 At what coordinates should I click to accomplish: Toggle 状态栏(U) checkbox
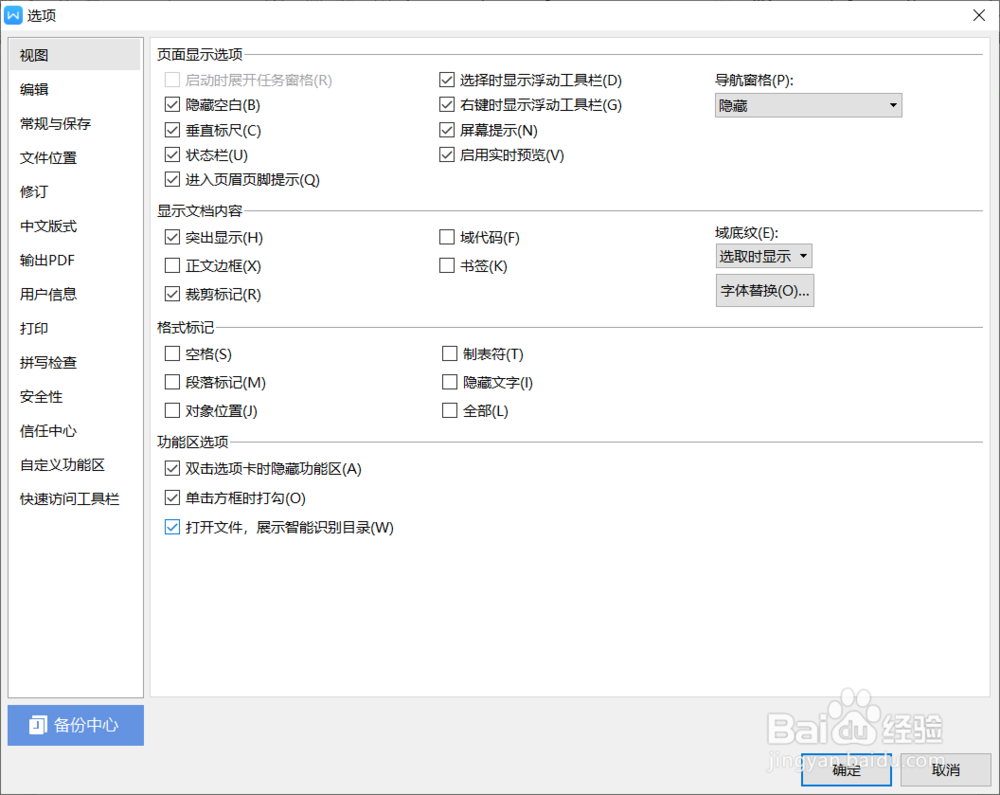[x=172, y=155]
